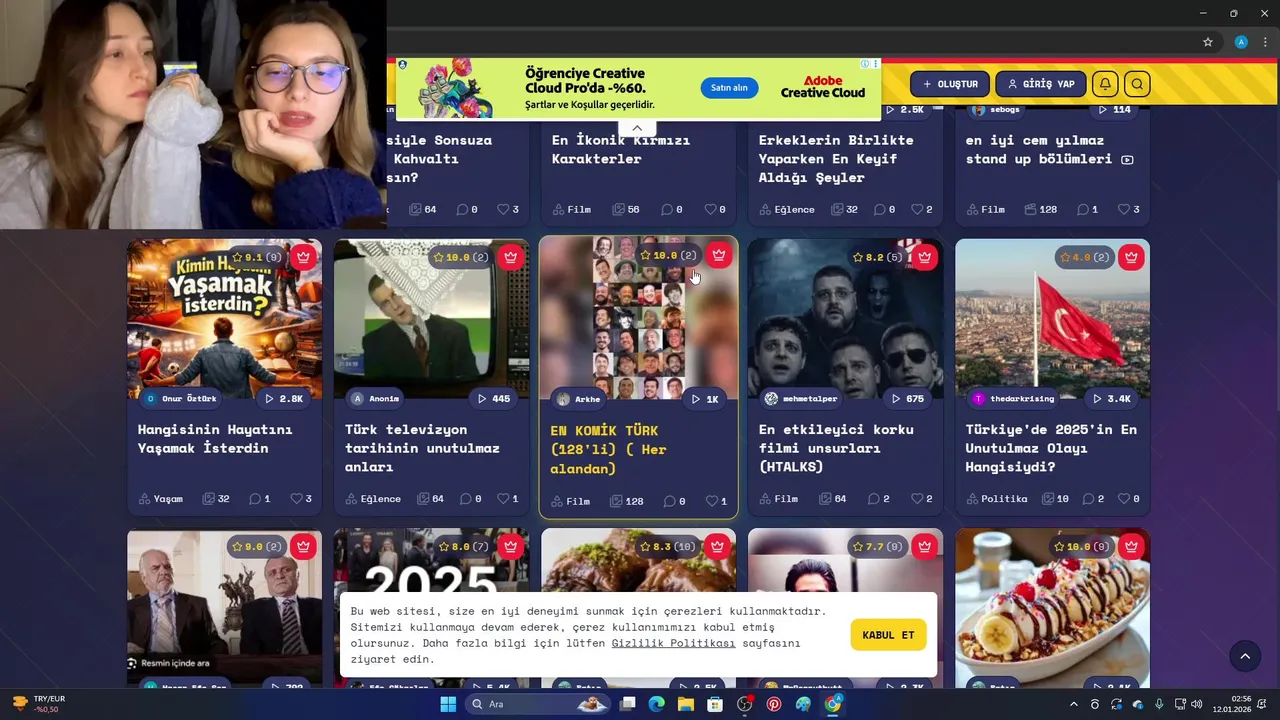The image size is (1280, 720).
Task: Click the author Anonim tag
Action: click(375, 398)
